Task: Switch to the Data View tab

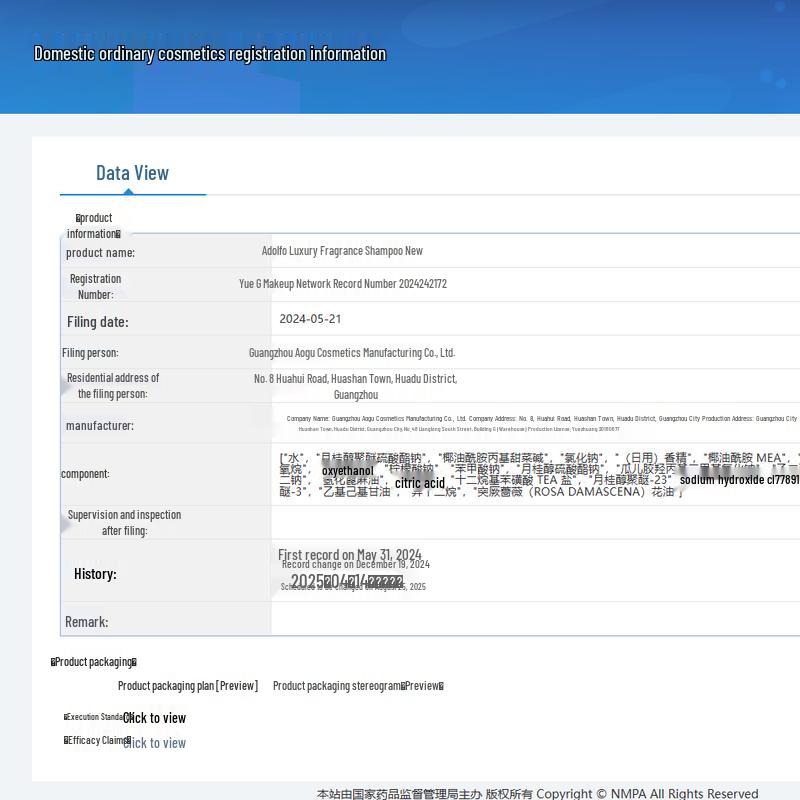Action: (x=132, y=173)
